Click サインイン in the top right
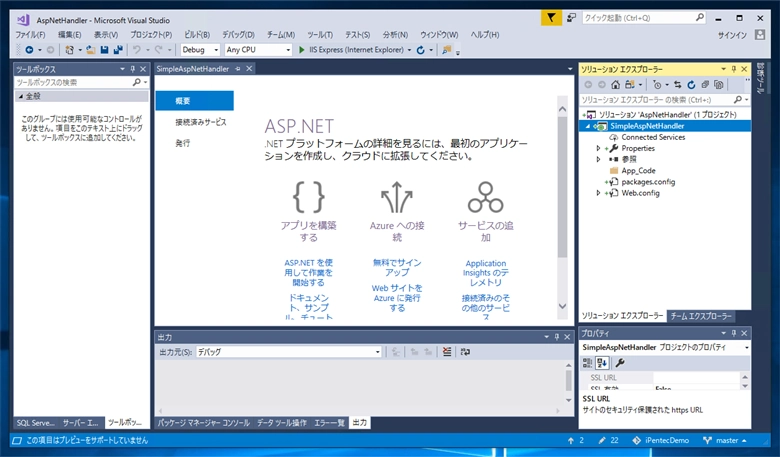 732,35
